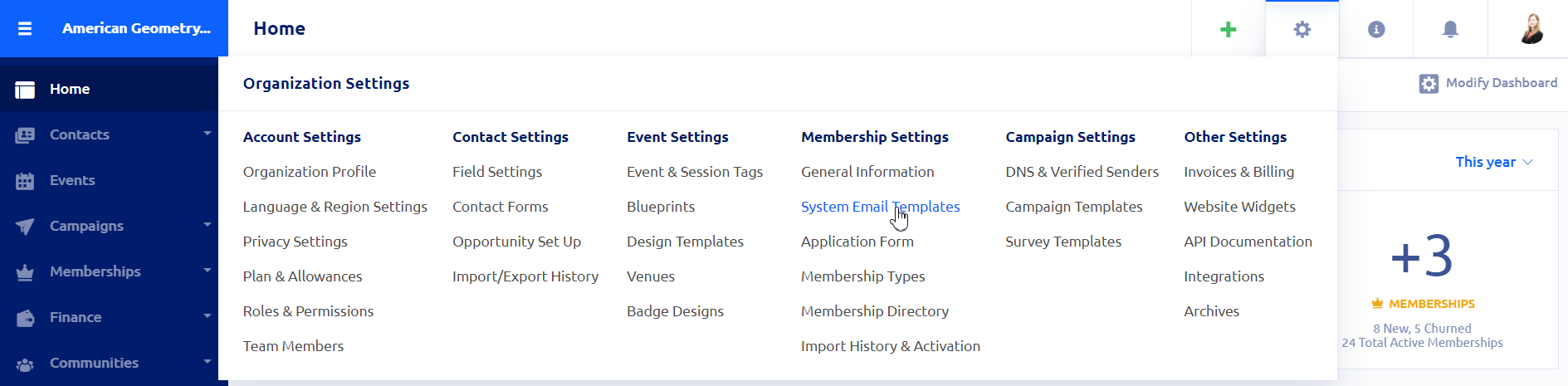Expand the Communities sidebar arrow

207,361
